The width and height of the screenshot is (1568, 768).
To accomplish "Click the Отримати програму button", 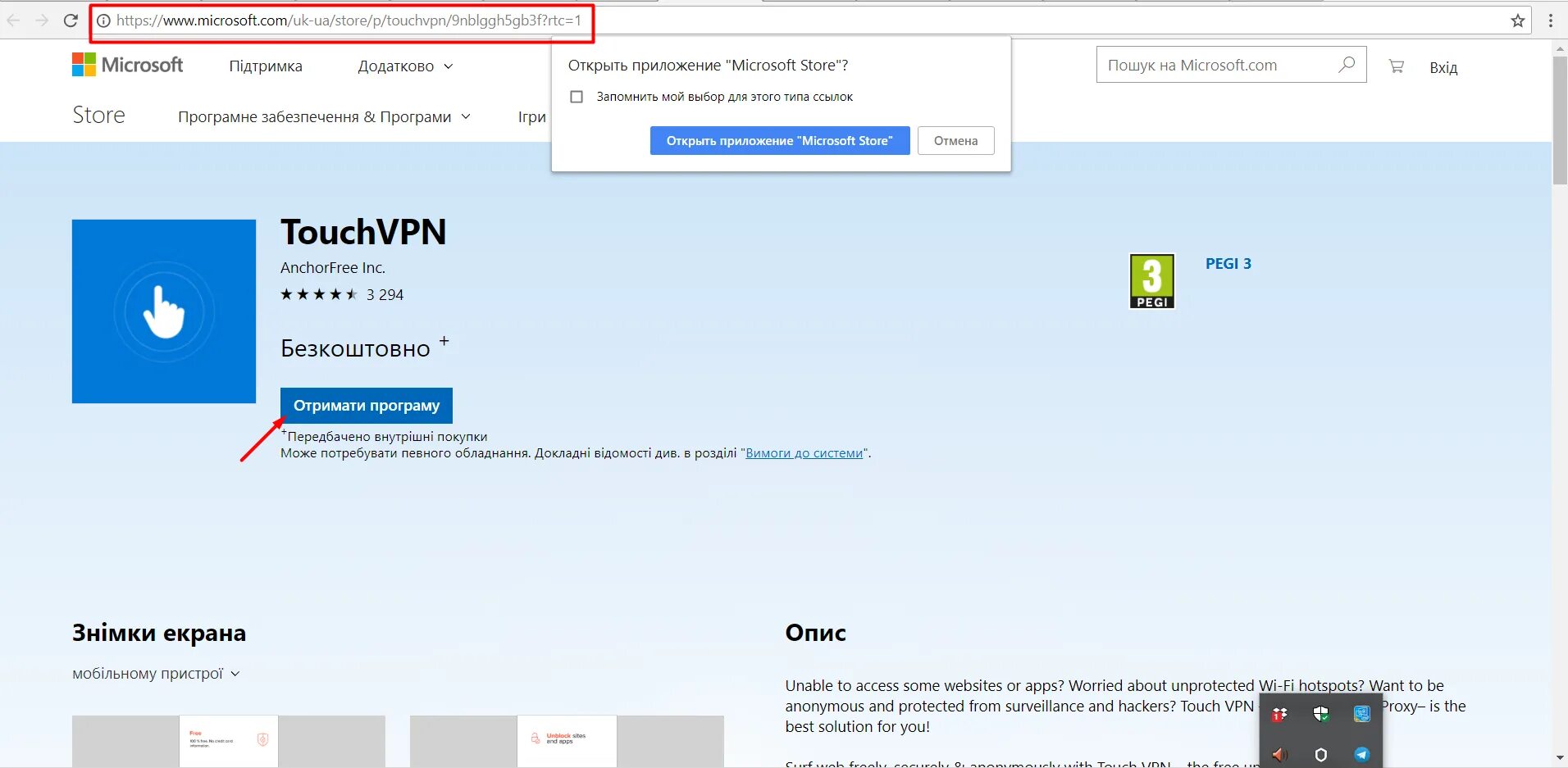I will click(x=367, y=406).
